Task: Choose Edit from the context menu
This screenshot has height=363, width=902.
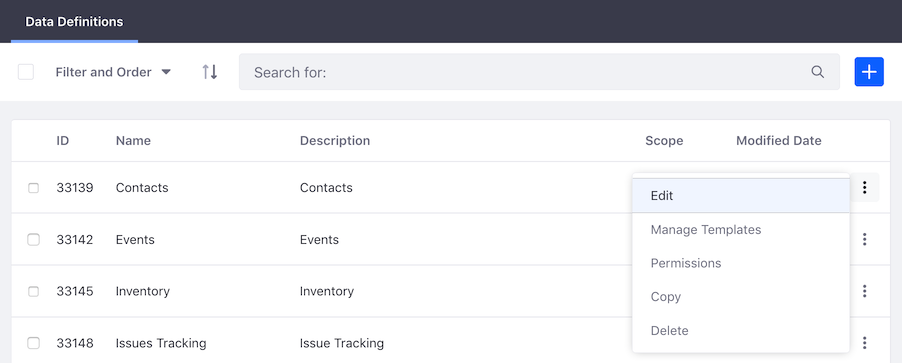Action: point(741,196)
